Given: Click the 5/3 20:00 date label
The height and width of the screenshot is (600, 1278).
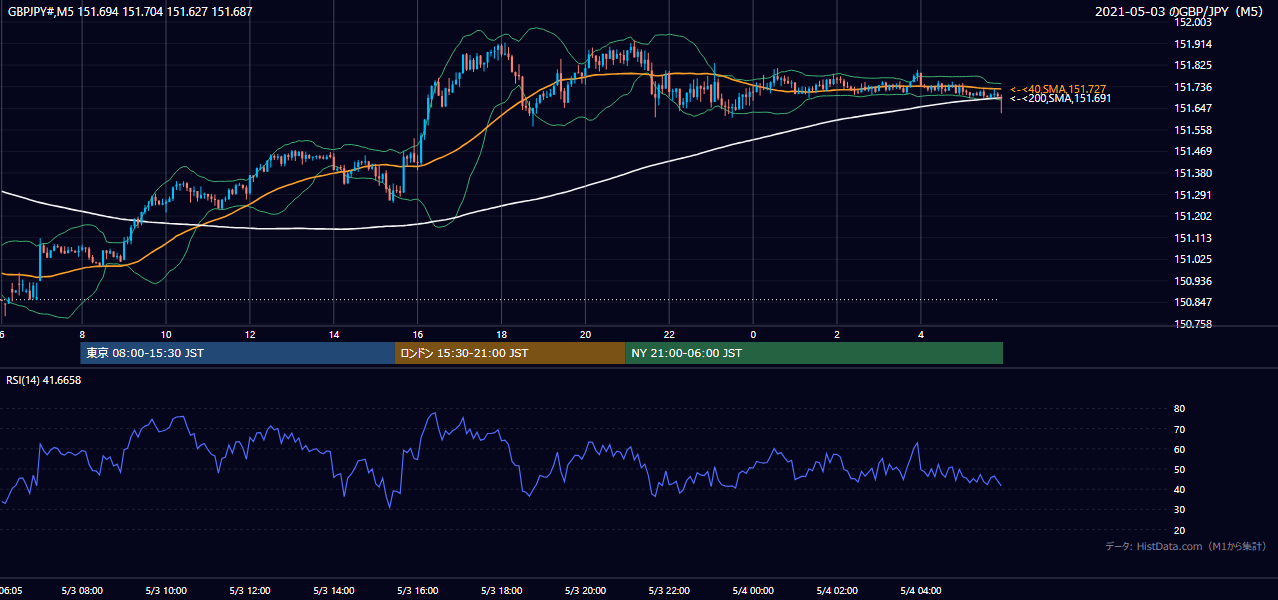Looking at the screenshot, I should click(x=586, y=591).
